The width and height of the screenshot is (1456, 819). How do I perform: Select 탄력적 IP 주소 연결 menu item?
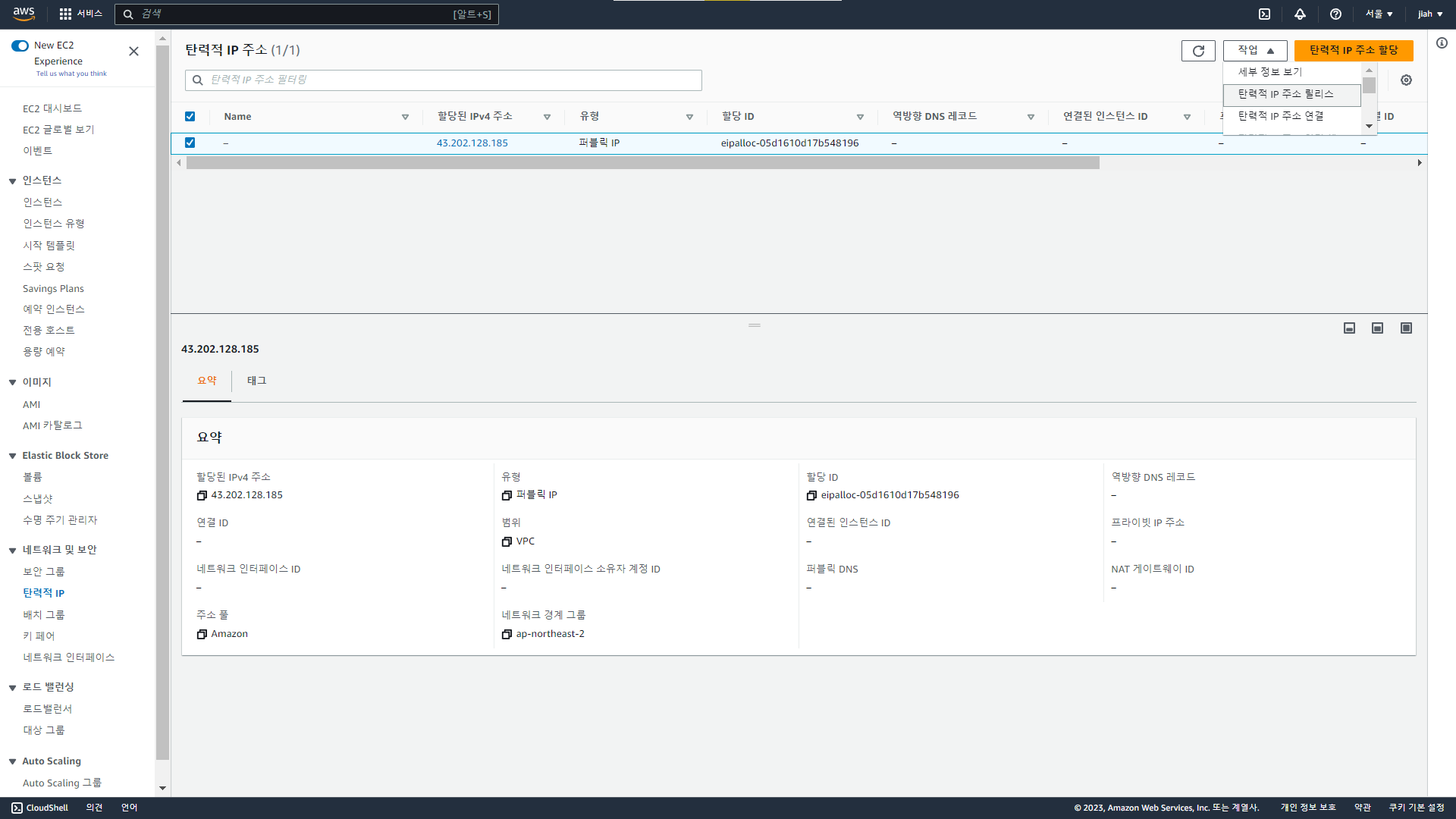(1291, 116)
